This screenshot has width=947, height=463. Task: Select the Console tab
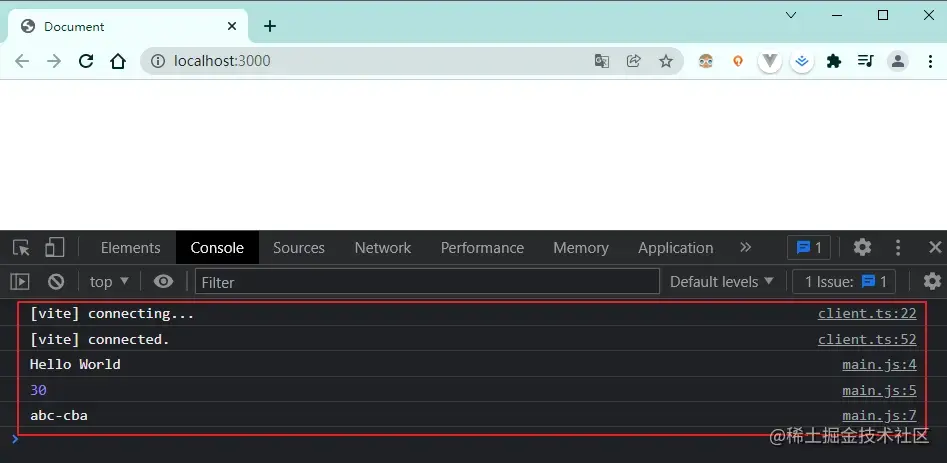point(217,247)
